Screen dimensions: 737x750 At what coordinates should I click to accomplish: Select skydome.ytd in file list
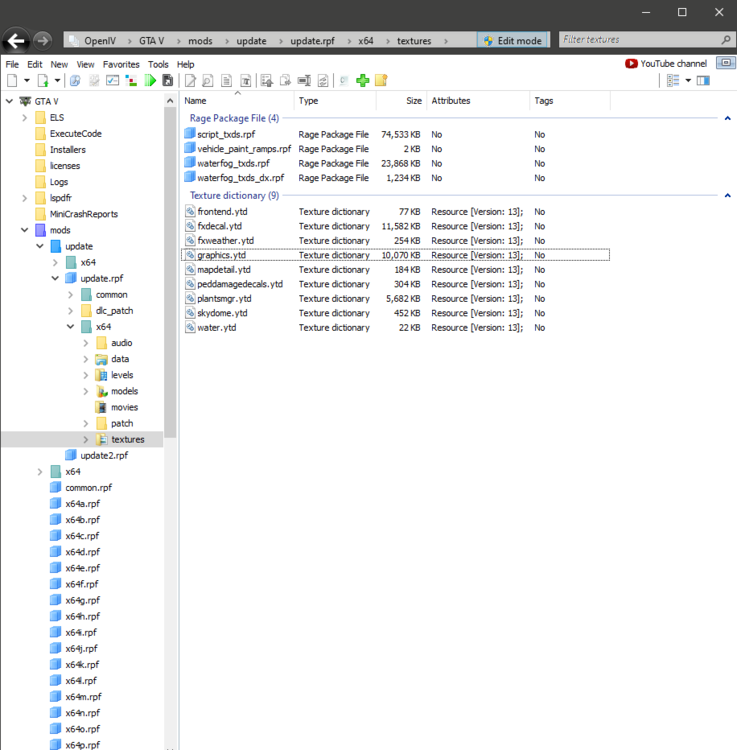222,313
